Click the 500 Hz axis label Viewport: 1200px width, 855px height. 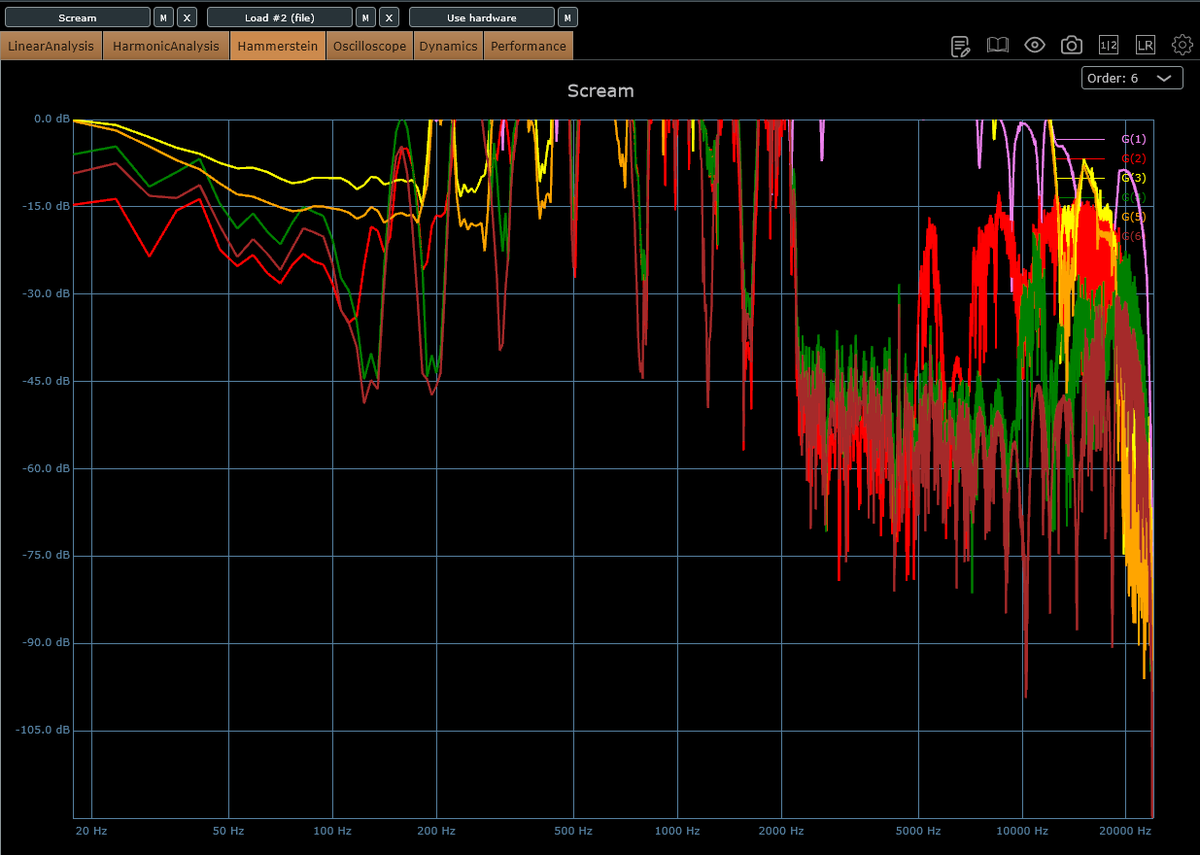pos(575,831)
